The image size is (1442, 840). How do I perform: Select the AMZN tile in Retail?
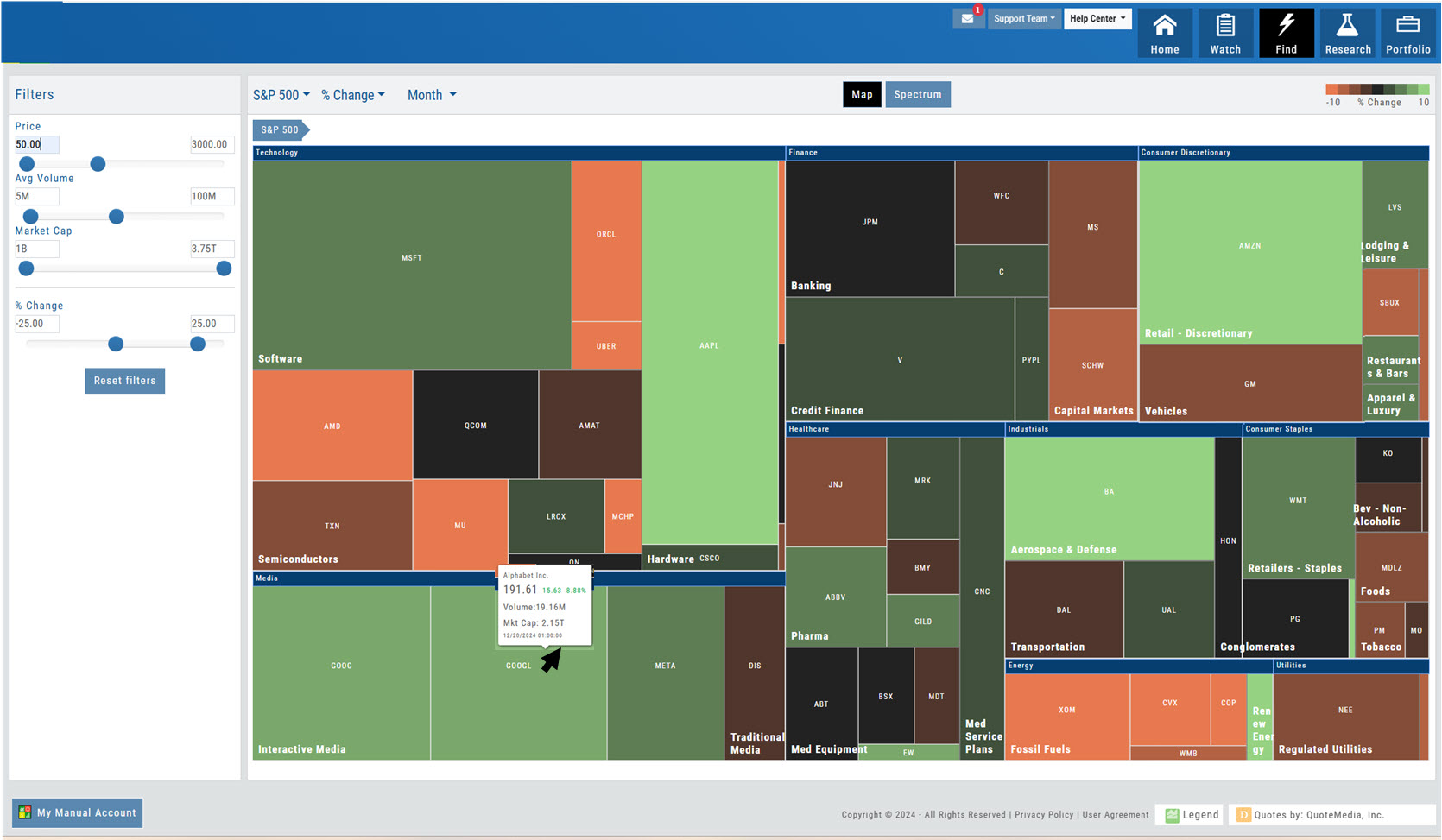(1250, 251)
